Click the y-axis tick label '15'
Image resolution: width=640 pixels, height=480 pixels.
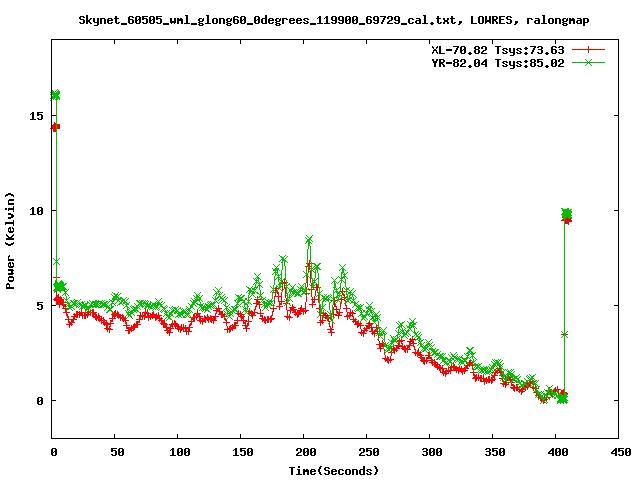(x=36, y=116)
